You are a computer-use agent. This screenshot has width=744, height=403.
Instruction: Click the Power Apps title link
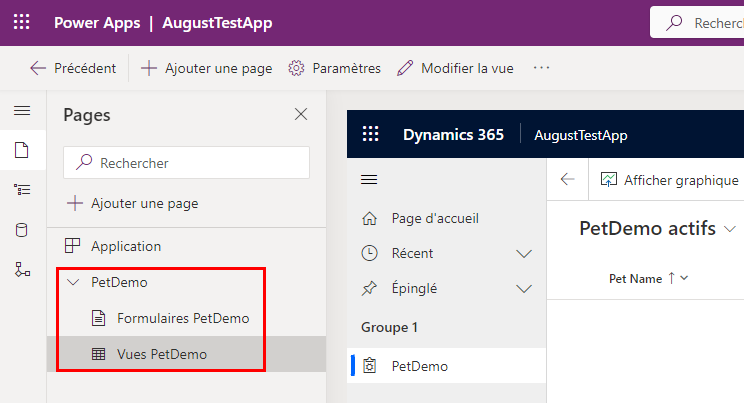click(x=97, y=23)
